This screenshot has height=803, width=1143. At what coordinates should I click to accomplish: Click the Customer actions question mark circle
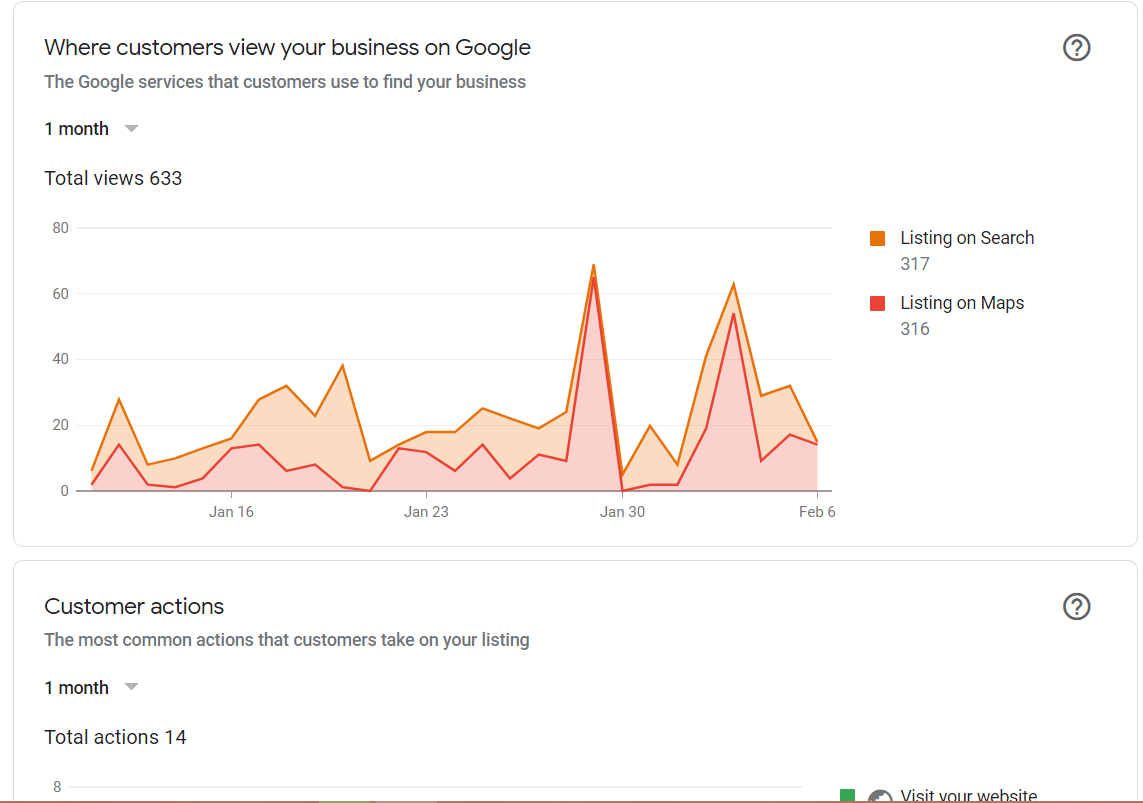(x=1076, y=606)
